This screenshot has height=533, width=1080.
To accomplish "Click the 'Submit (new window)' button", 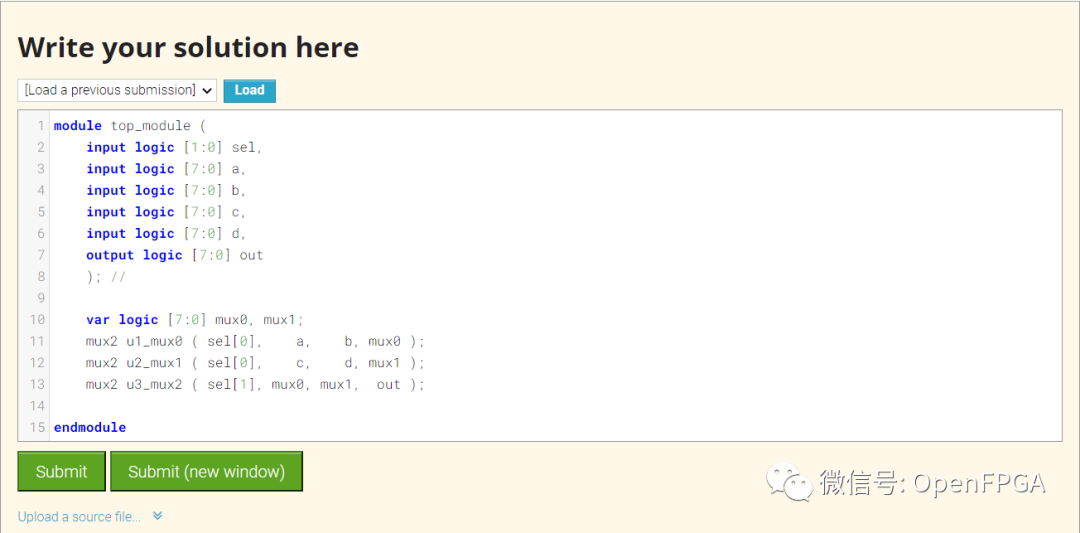I will (x=206, y=472).
